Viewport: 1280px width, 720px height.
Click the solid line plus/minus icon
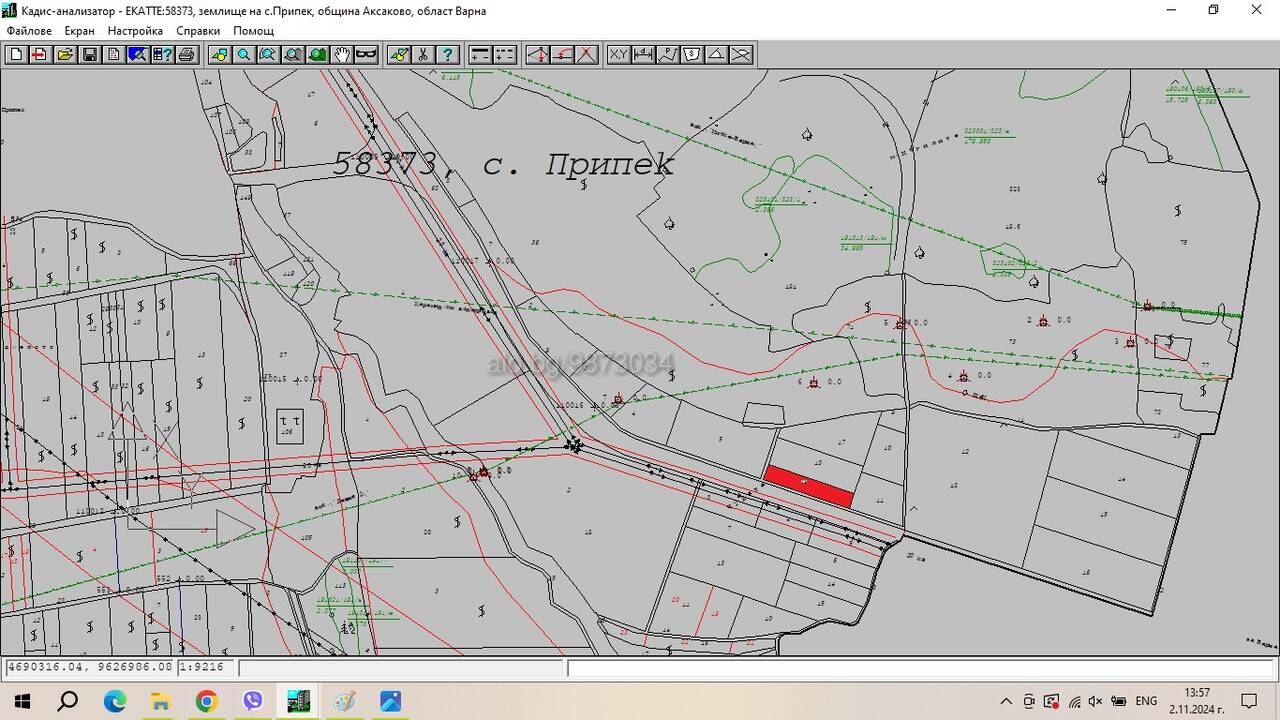[481, 54]
